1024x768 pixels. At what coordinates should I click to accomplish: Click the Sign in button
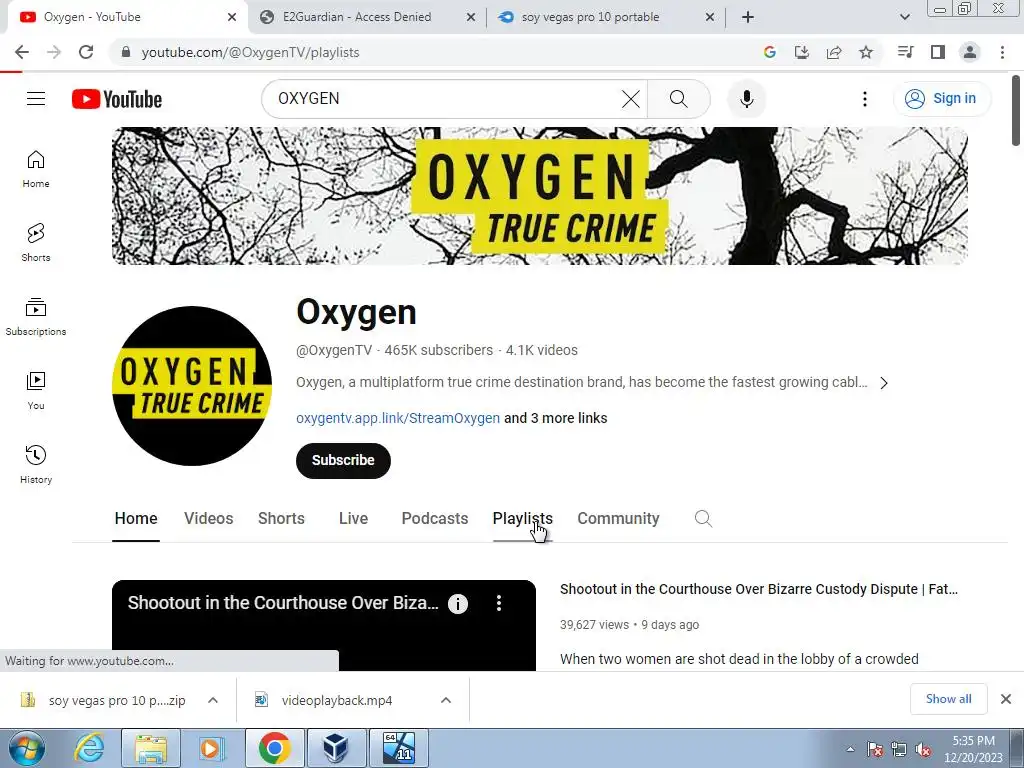(x=942, y=99)
